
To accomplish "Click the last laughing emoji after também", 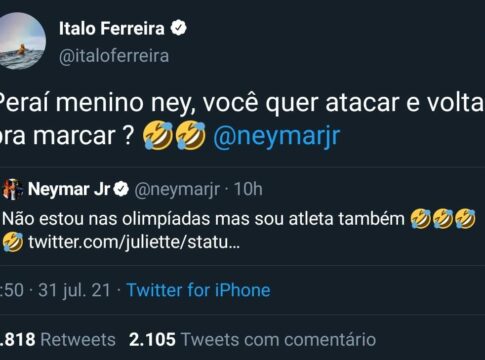I will click(x=465, y=219).
